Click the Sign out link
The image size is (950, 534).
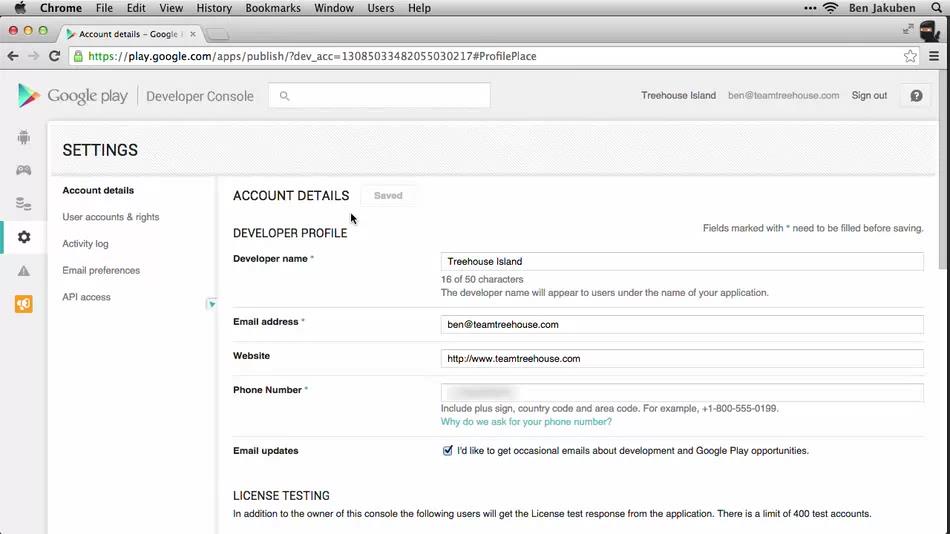(869, 95)
